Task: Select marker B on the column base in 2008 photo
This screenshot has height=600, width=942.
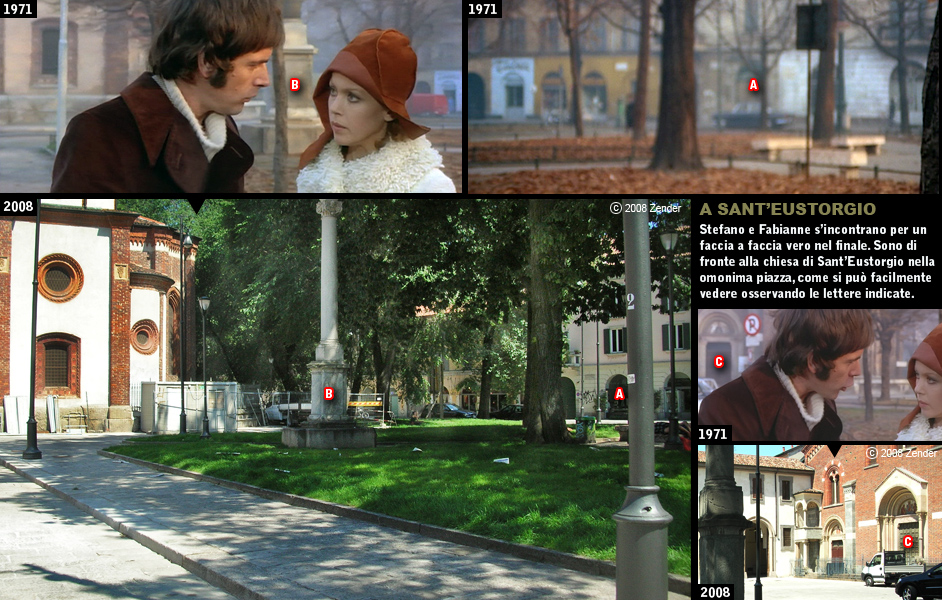Action: coord(329,393)
